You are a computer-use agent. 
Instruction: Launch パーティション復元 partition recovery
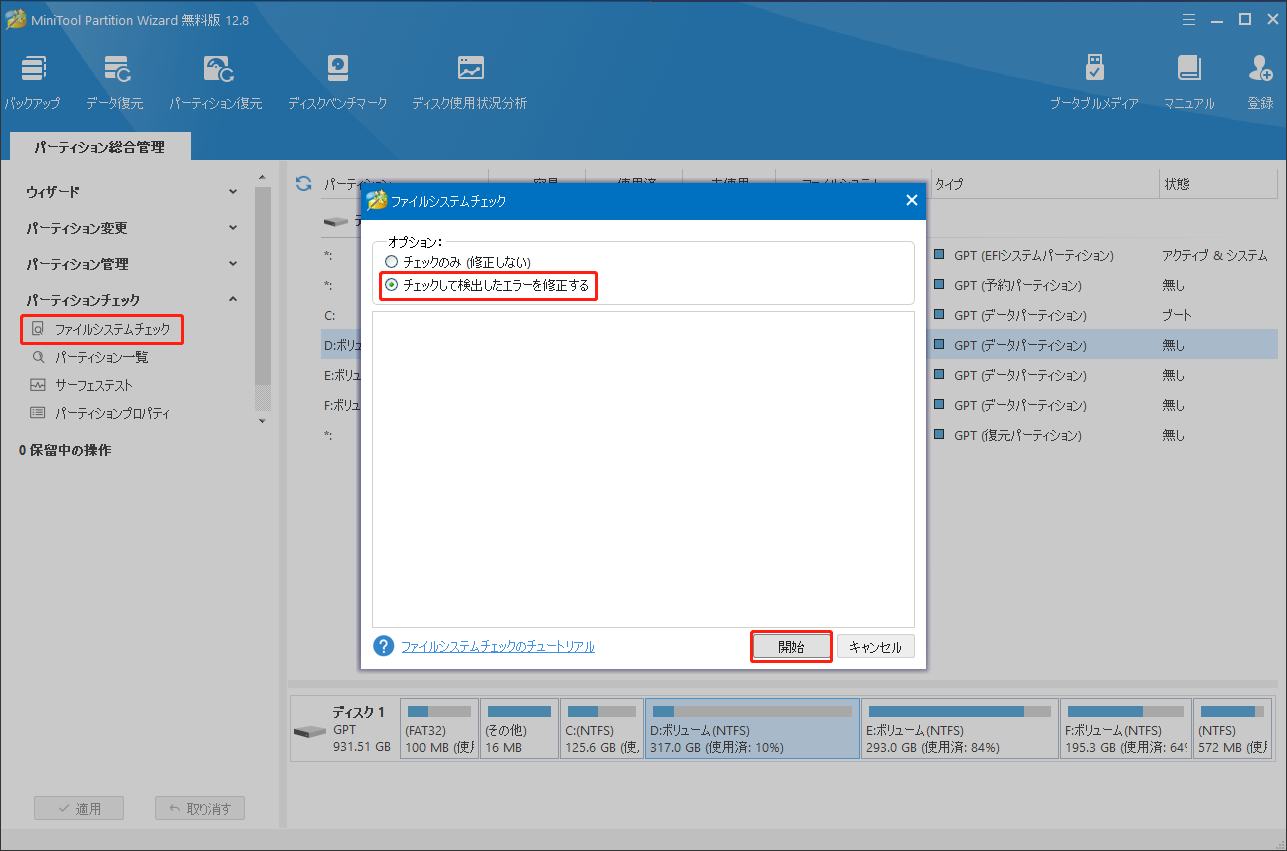(x=216, y=82)
